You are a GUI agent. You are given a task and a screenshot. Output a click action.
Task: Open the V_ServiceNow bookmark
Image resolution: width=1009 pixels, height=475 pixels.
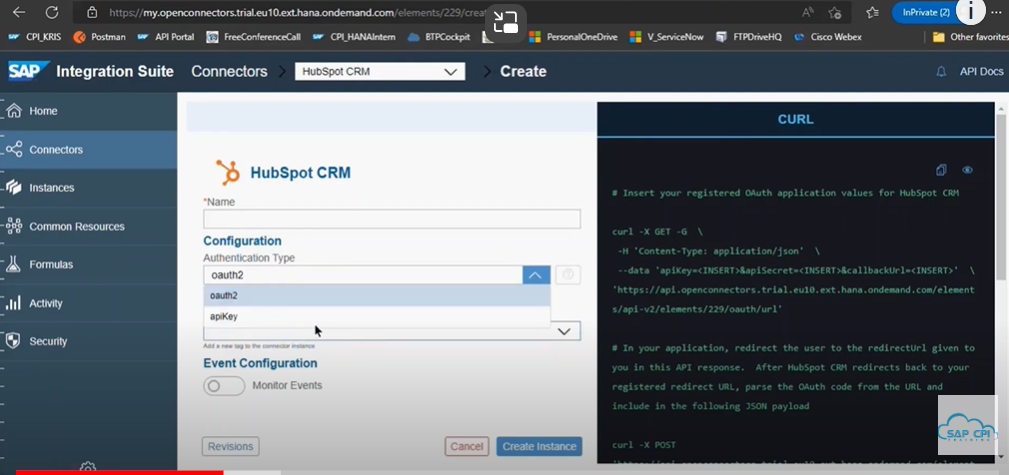(667, 37)
